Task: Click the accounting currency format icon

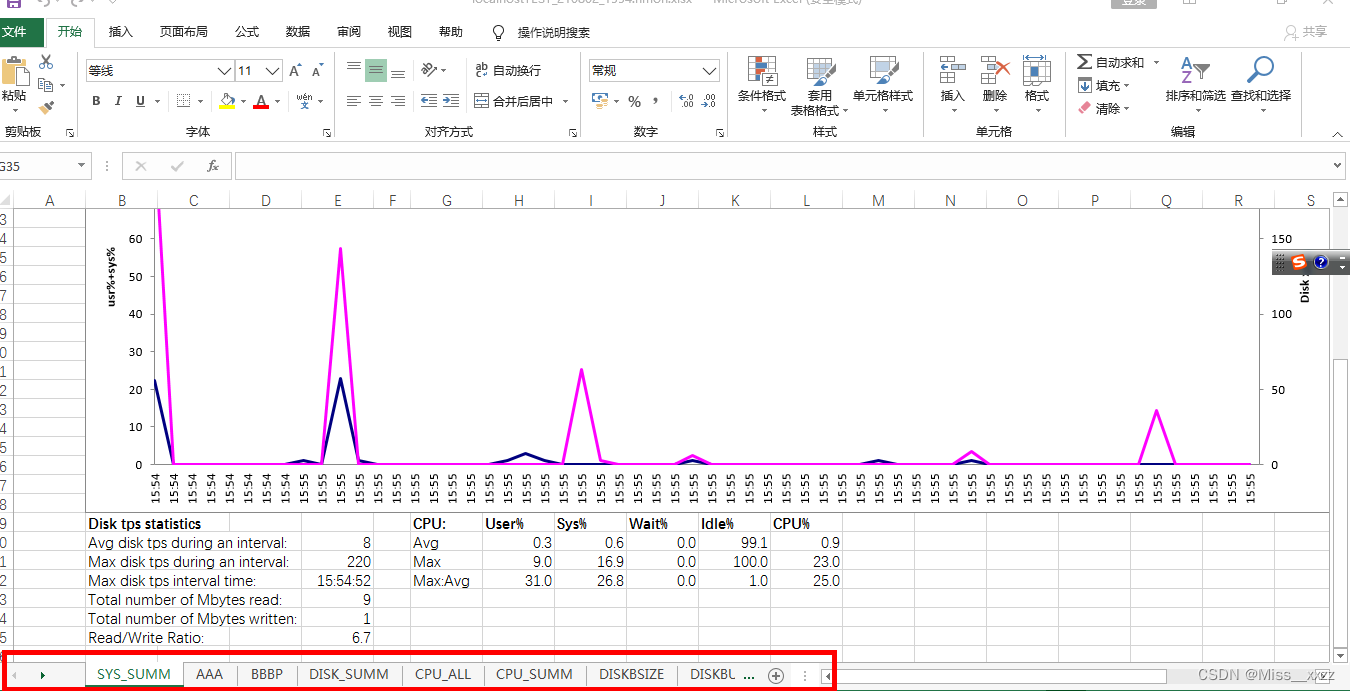Action: 600,101
